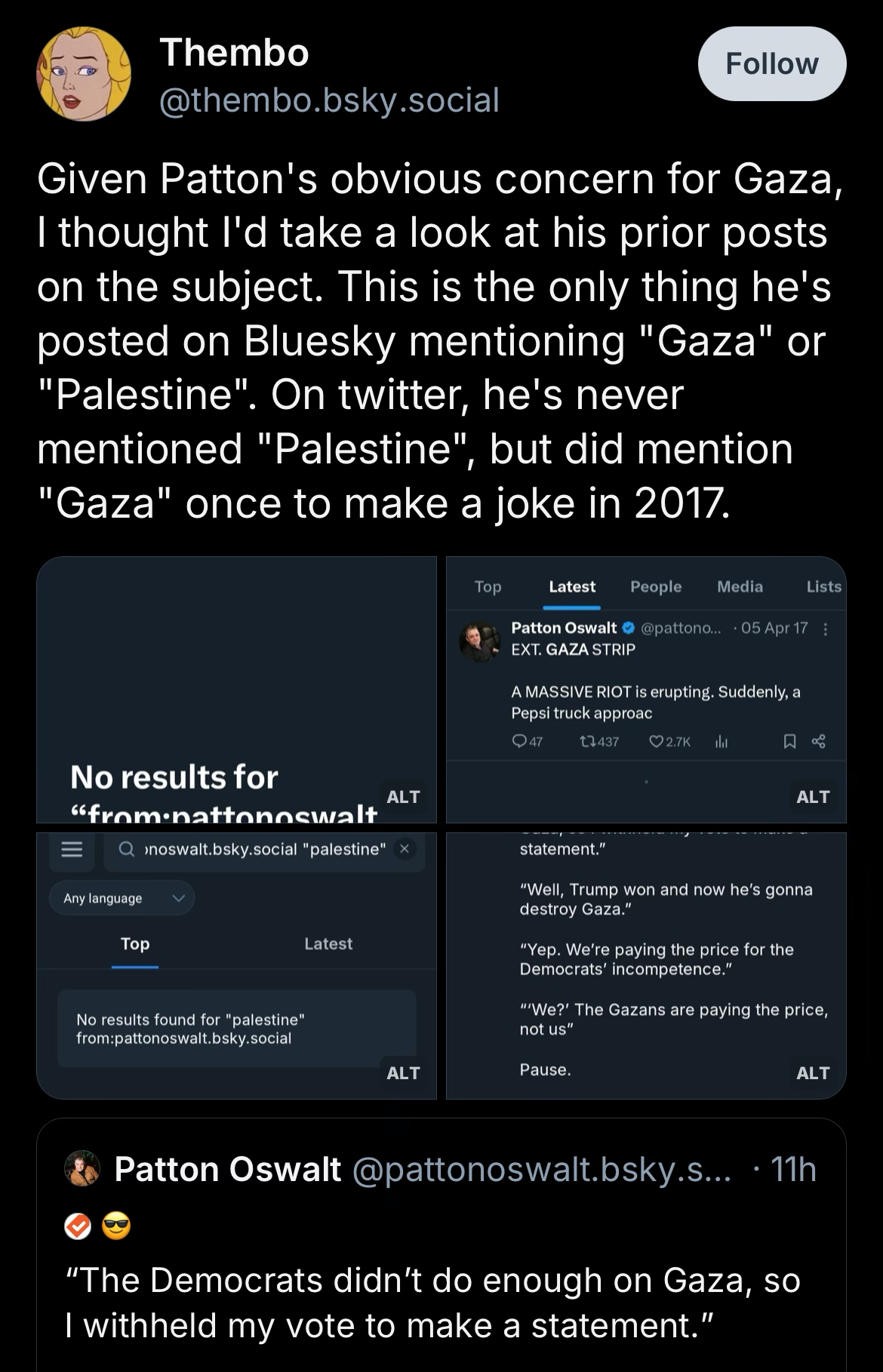Open the hamburger menu icon in search screenshot

pos(72,850)
